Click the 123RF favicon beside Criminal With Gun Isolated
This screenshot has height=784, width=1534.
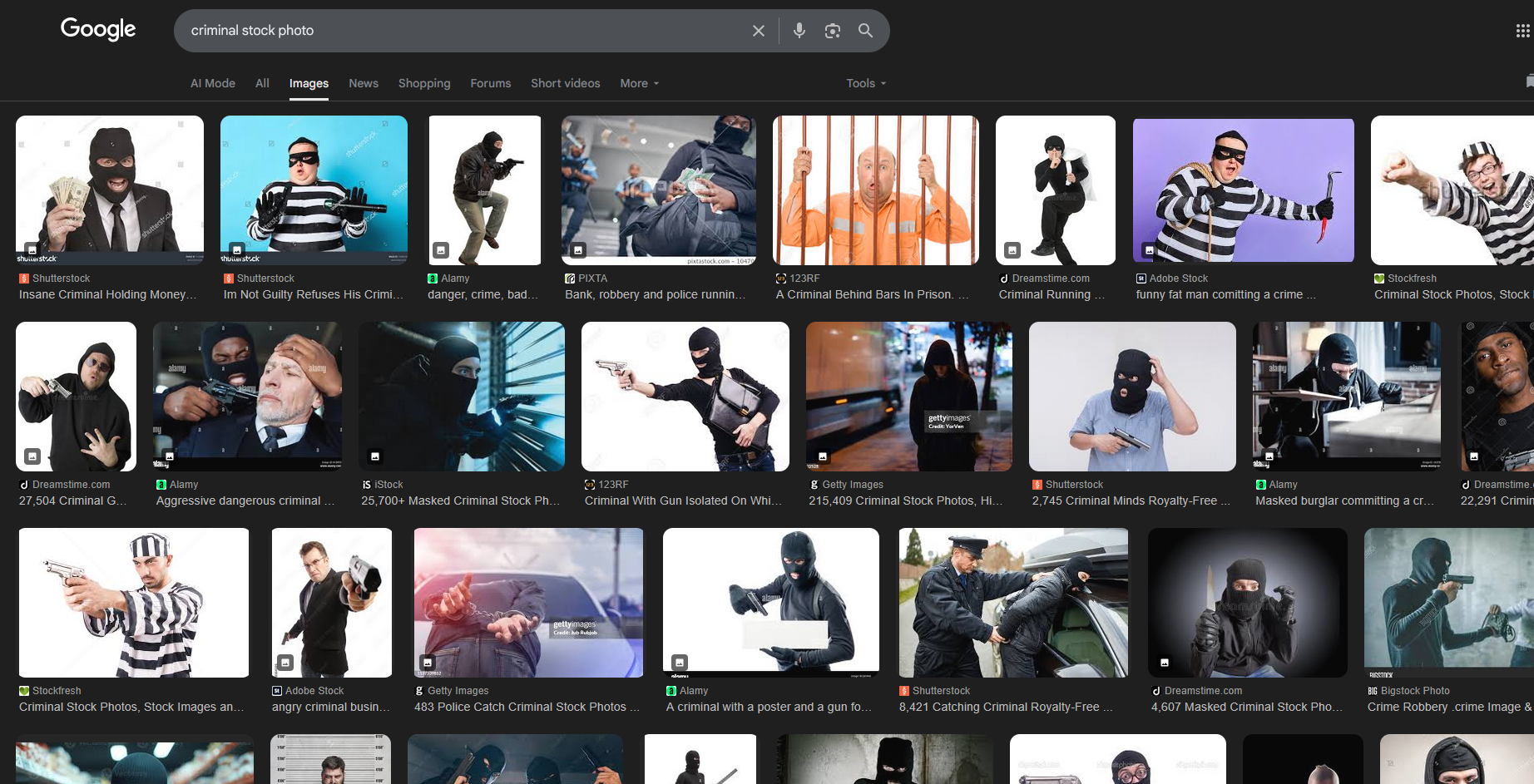pos(590,485)
